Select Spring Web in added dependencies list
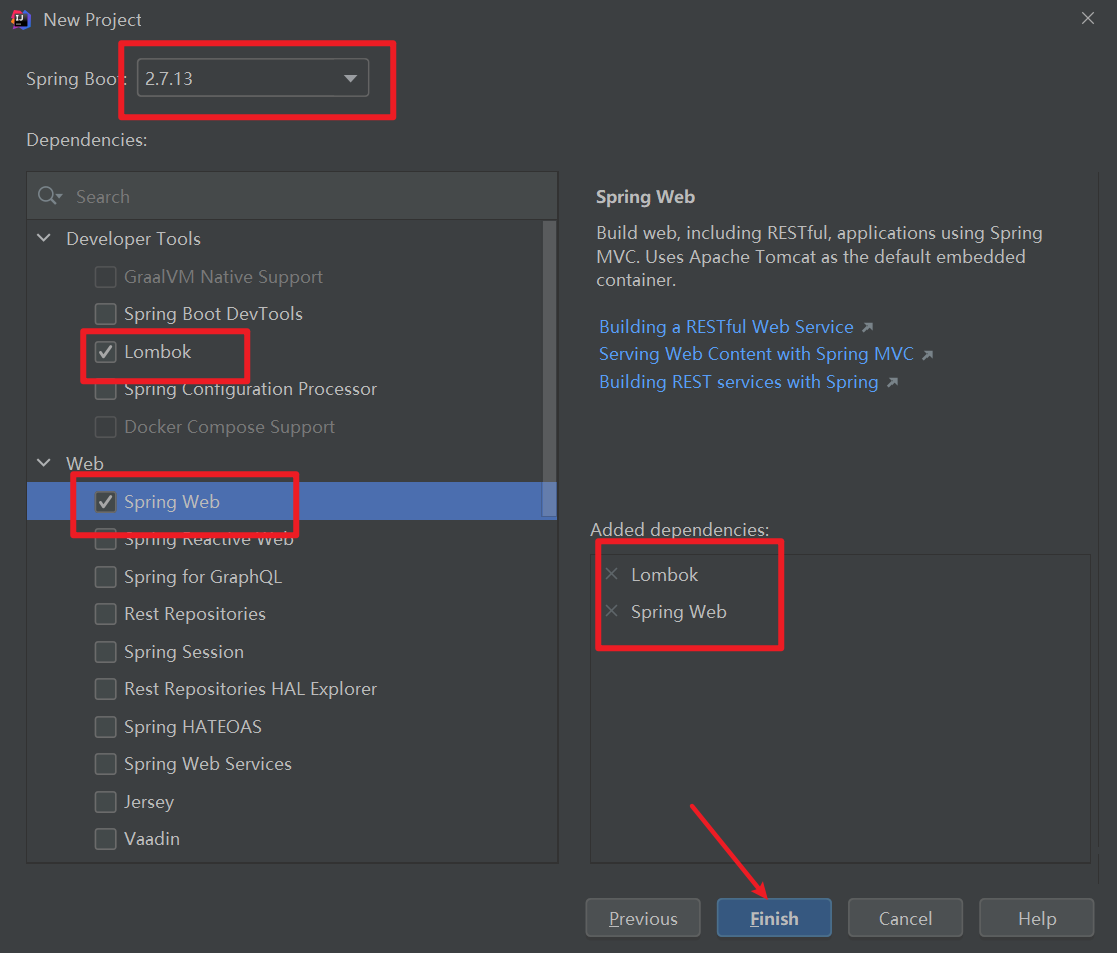The image size is (1117, 953). coord(678,612)
